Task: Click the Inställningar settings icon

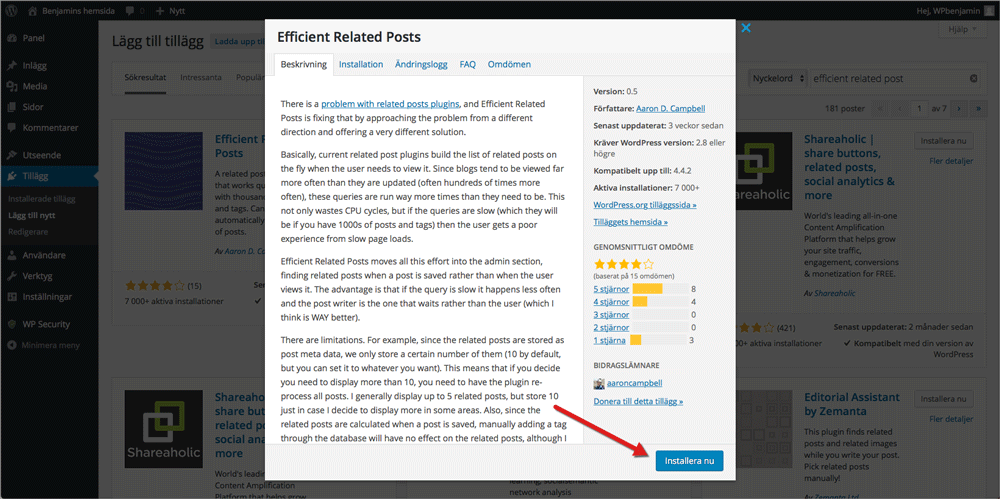Action: point(11,296)
